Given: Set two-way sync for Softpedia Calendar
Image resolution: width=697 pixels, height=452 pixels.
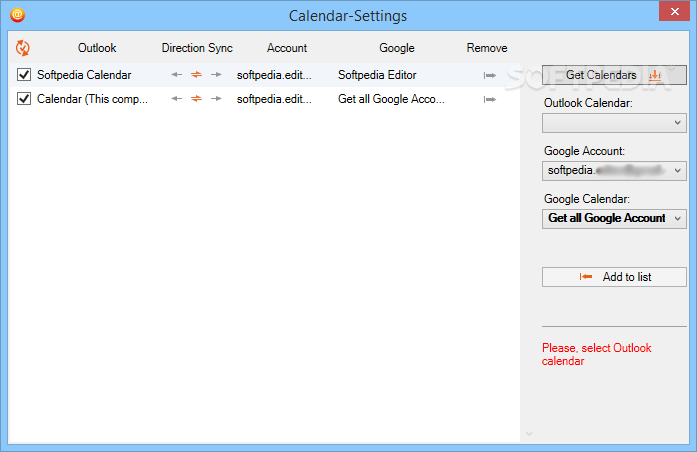Looking at the screenshot, I should click(x=196, y=75).
